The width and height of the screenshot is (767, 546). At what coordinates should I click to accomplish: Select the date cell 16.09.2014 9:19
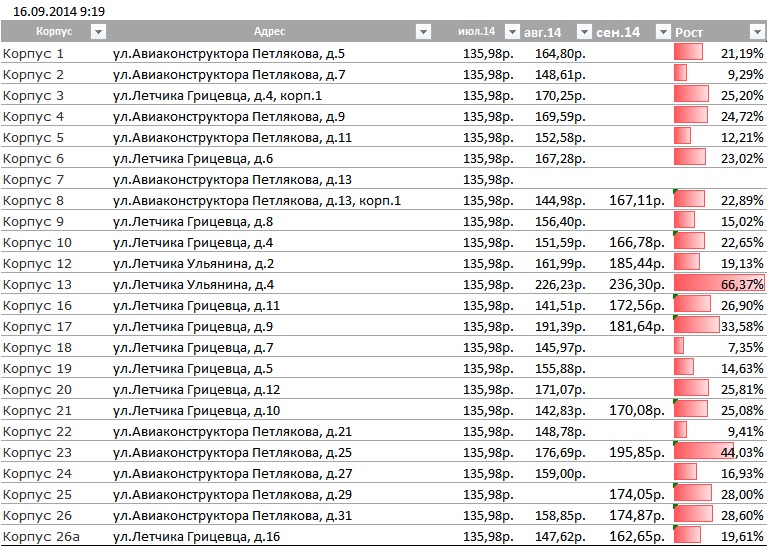59,11
